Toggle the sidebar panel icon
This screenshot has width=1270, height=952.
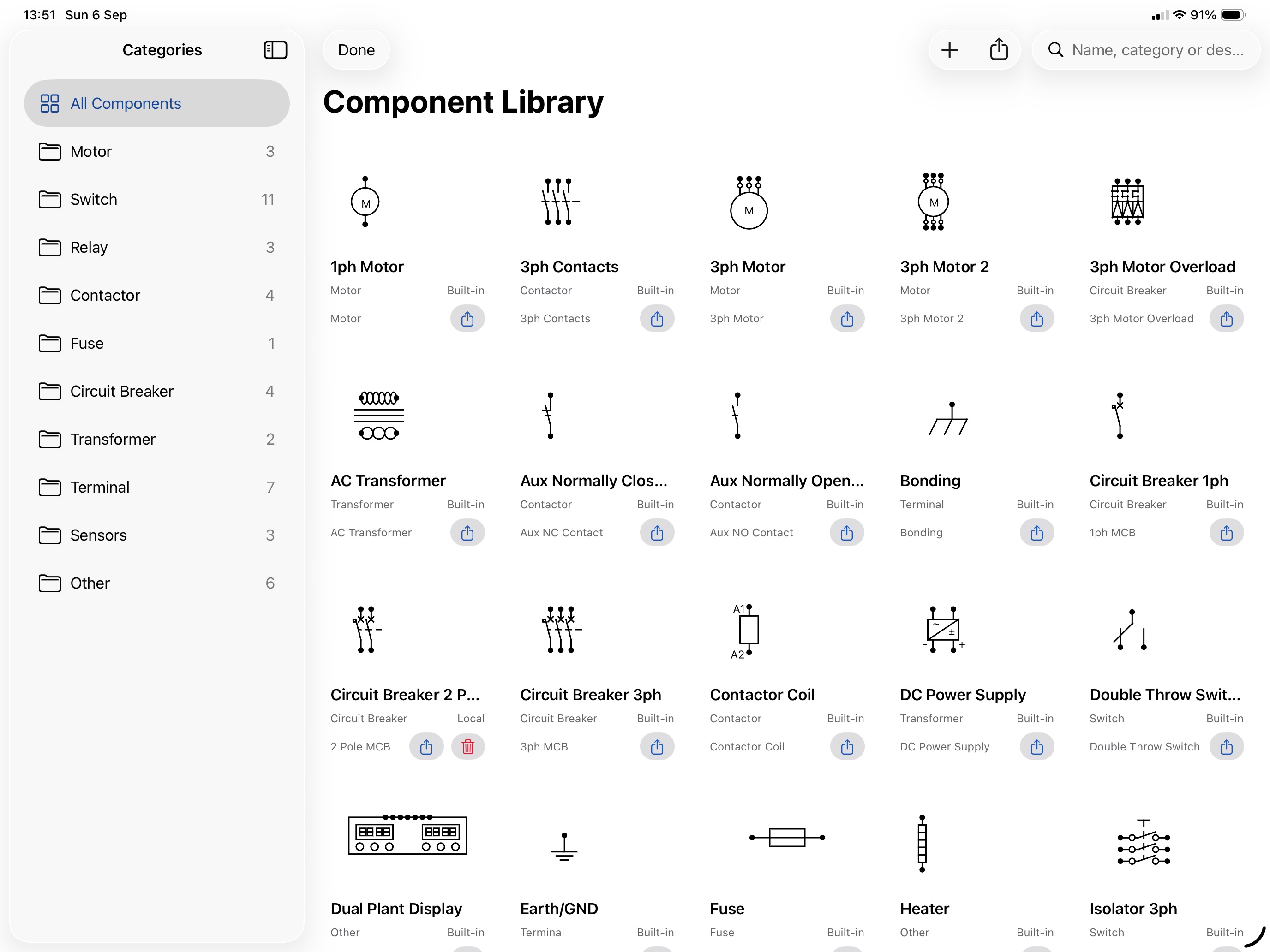(x=275, y=50)
